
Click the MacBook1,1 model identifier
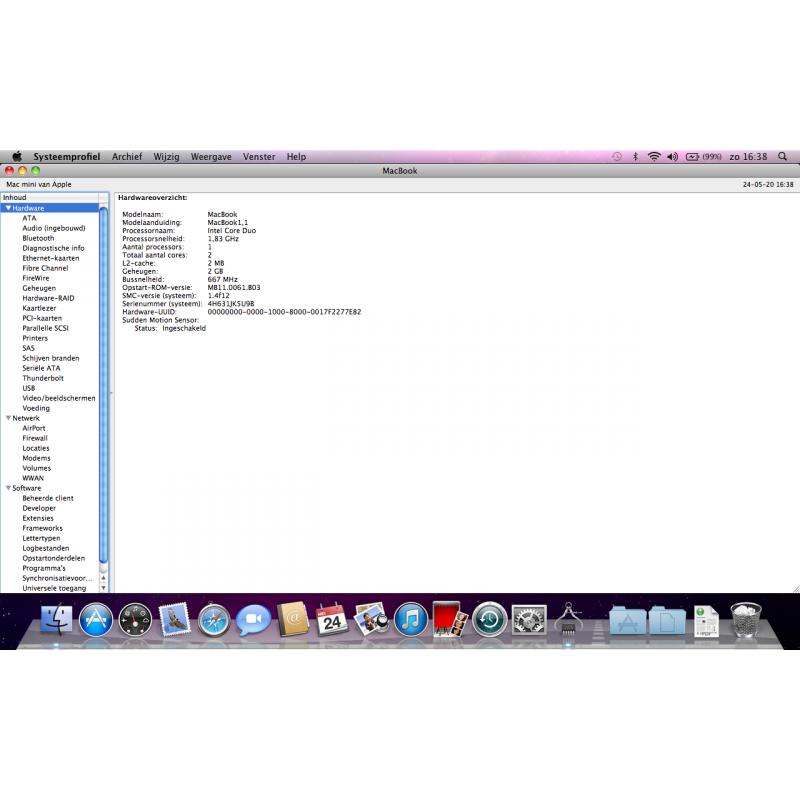(x=228, y=222)
